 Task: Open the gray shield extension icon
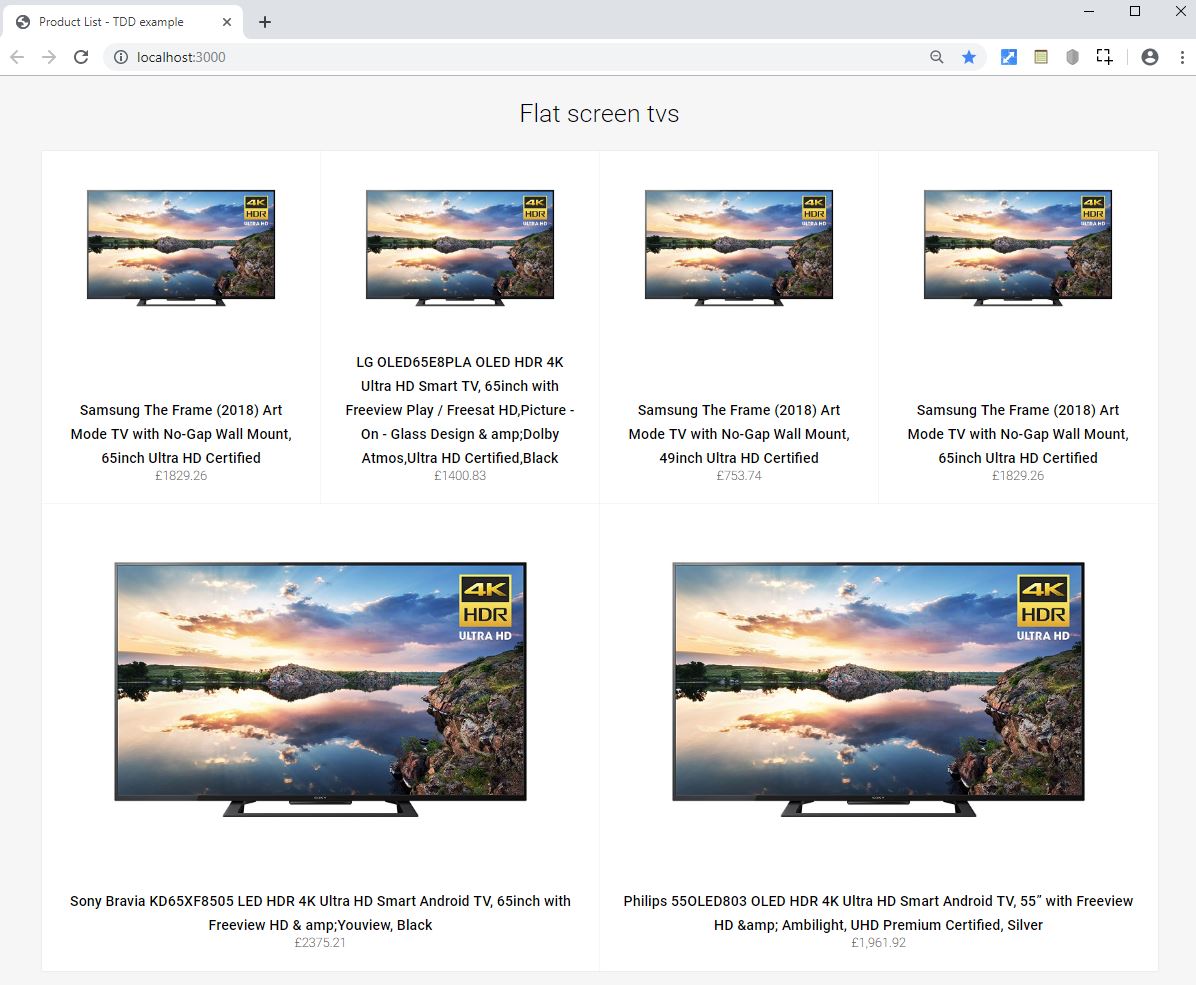click(1072, 57)
